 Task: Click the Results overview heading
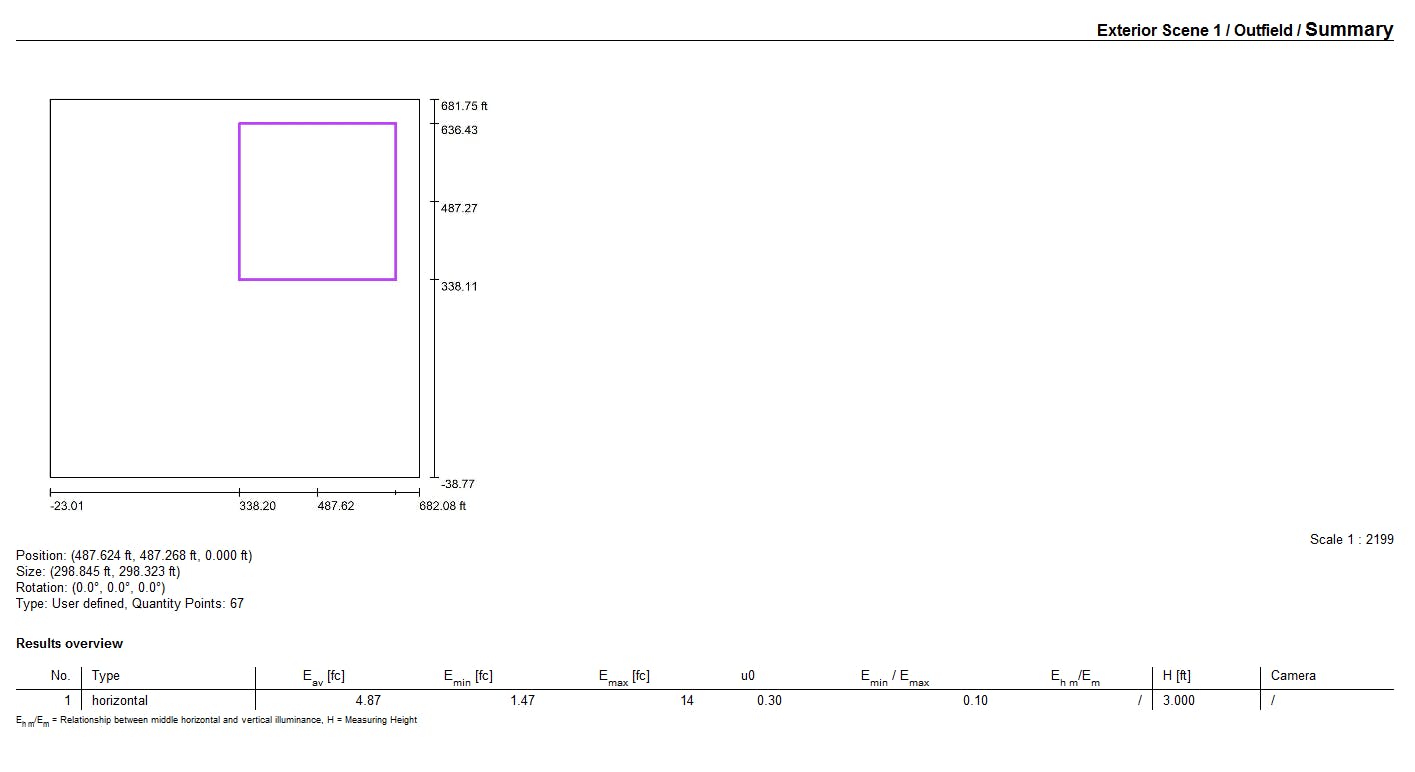point(70,643)
